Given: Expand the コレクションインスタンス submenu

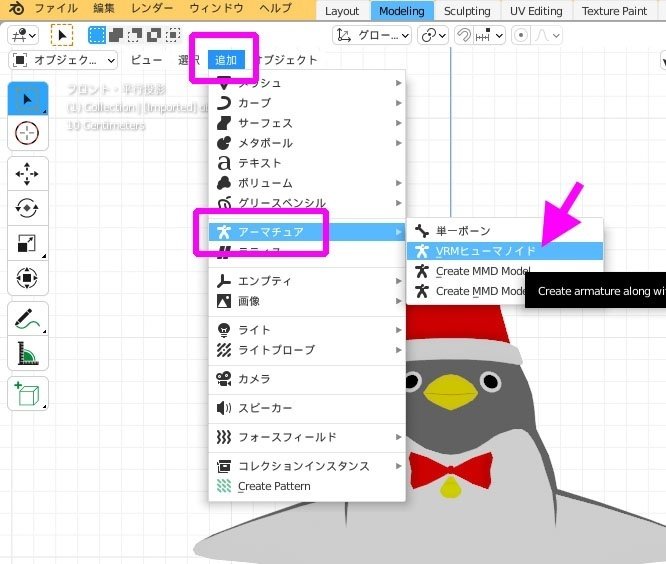Looking at the screenshot, I should pyautogui.click(x=307, y=466).
